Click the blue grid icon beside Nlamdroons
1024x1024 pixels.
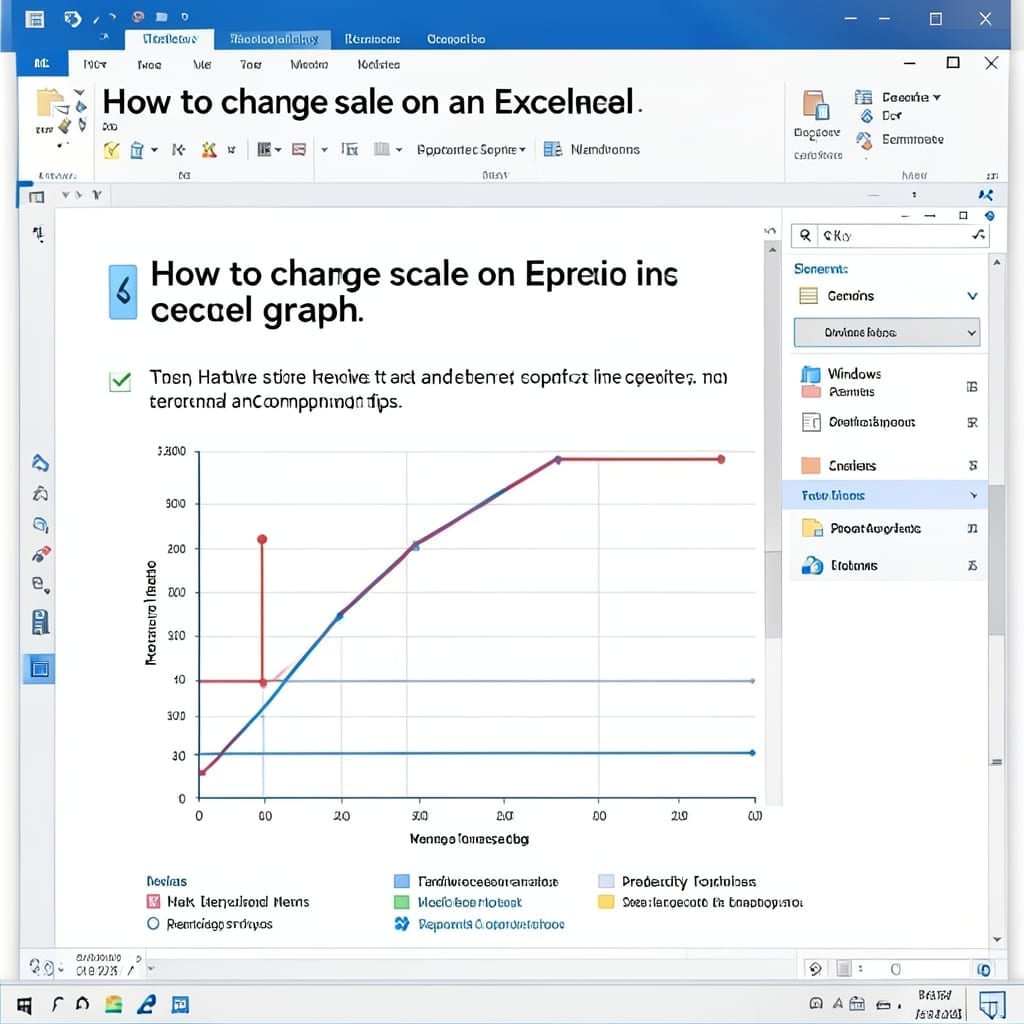552,150
